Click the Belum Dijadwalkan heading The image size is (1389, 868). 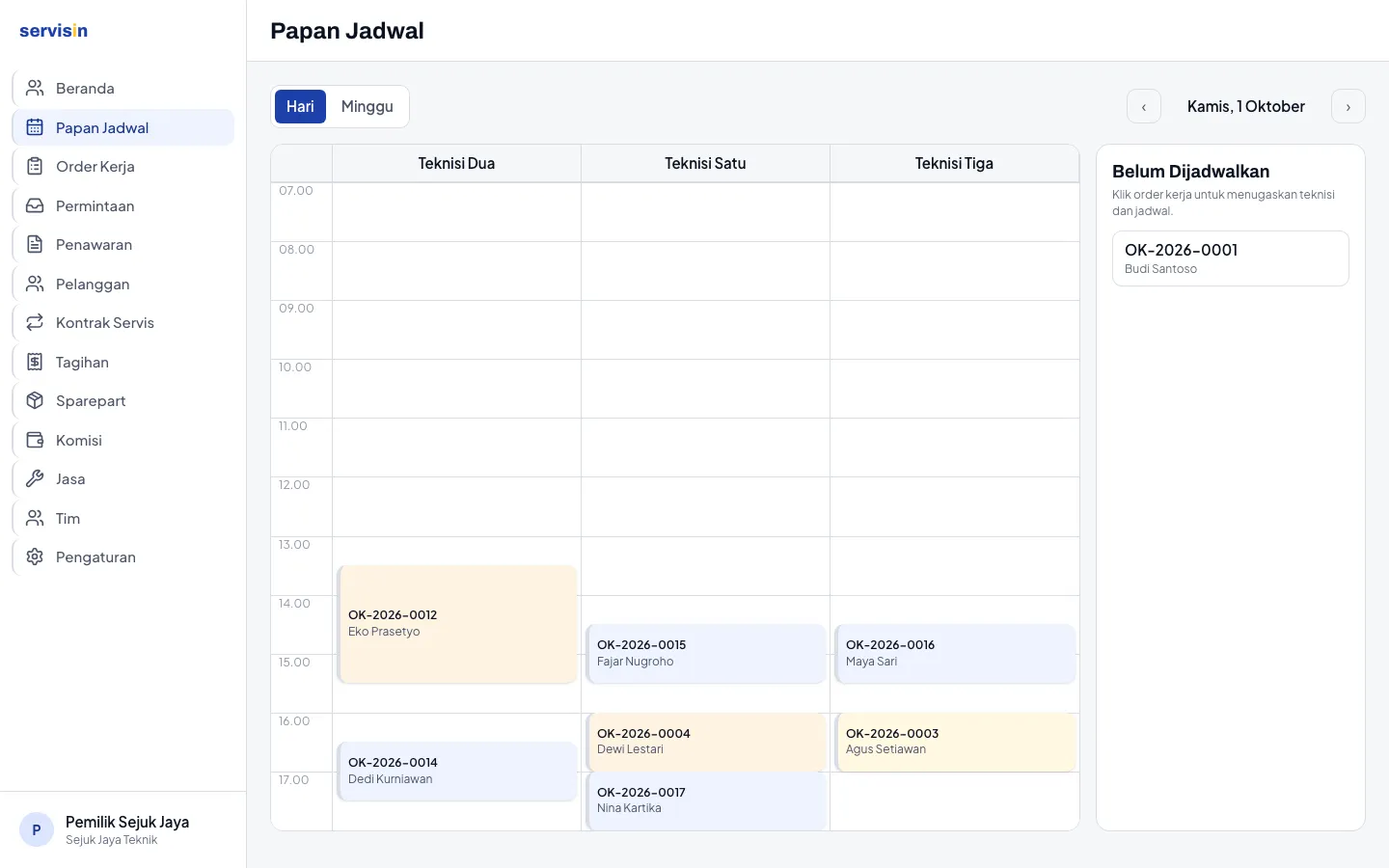pyautogui.click(x=1190, y=172)
